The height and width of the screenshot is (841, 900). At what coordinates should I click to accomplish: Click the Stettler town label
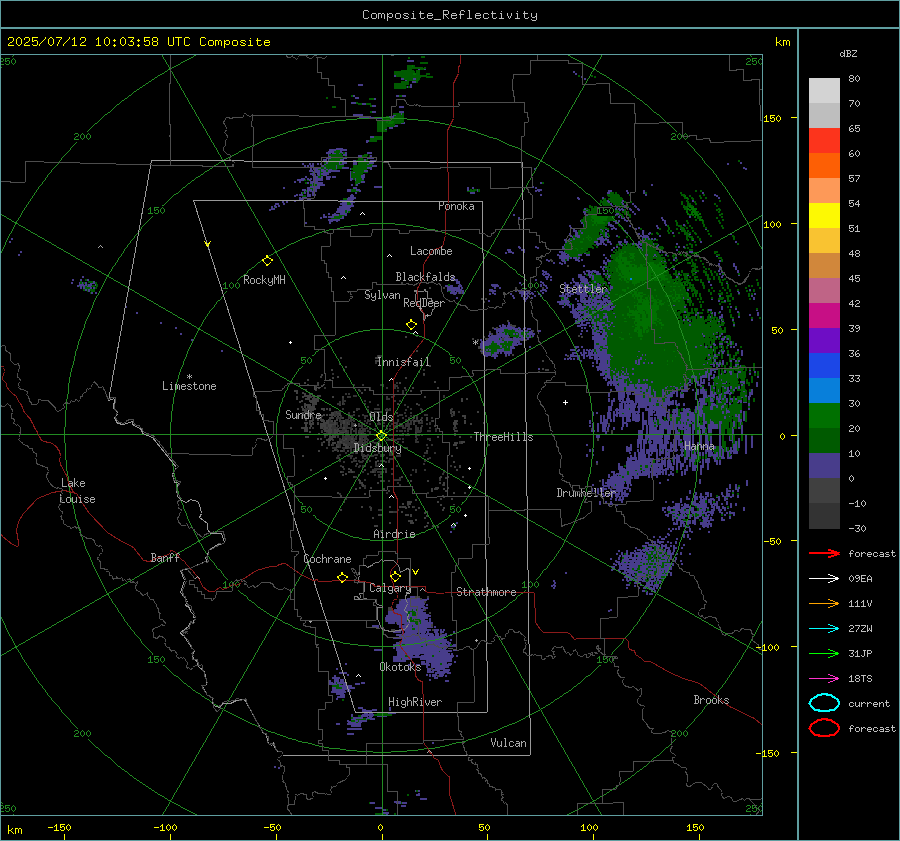pyautogui.click(x=583, y=289)
